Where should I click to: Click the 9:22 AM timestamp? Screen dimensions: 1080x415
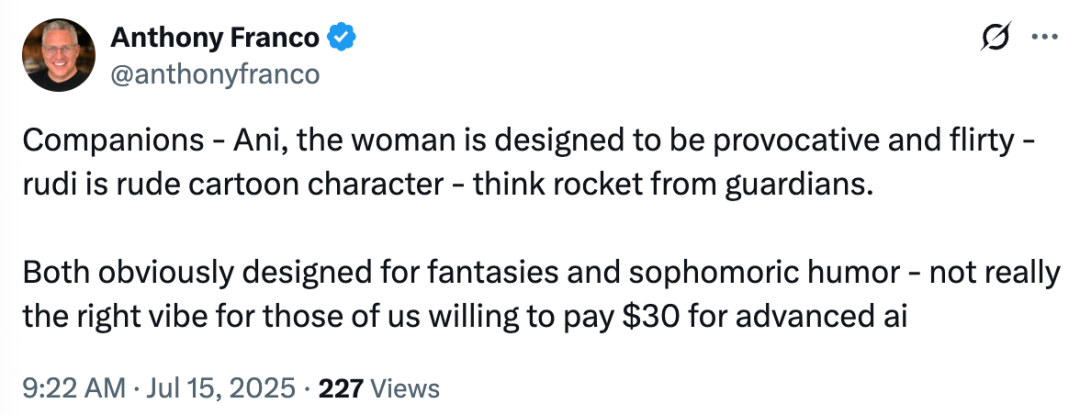(66, 386)
